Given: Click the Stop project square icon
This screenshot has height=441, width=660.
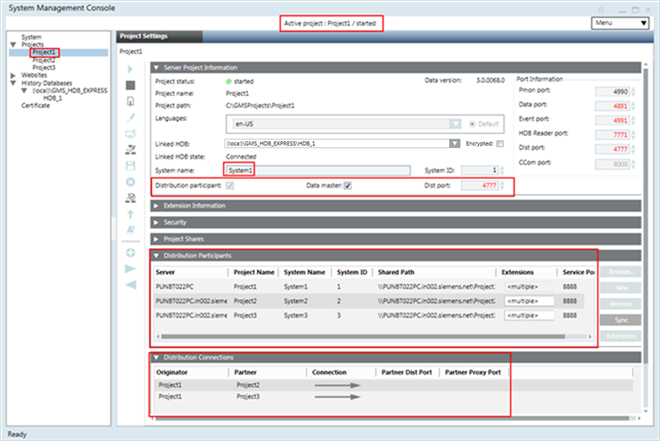Looking at the screenshot, I should click(130, 86).
